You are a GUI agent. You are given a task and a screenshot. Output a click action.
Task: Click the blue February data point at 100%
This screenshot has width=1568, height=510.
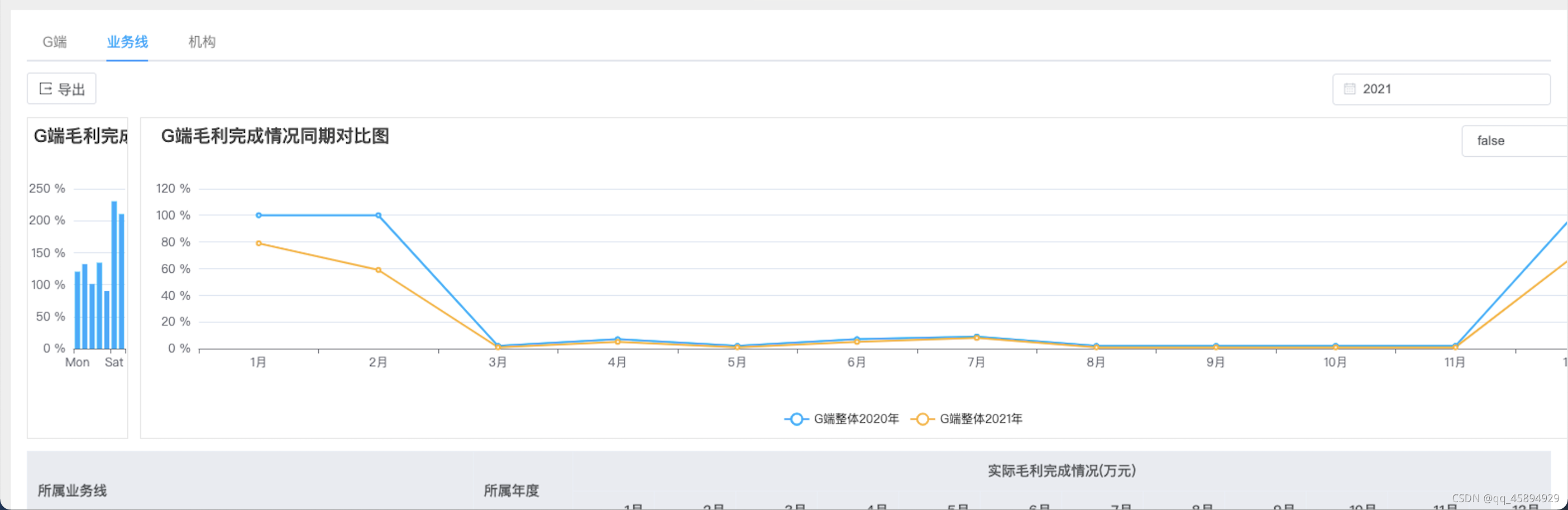pyautogui.click(x=378, y=215)
